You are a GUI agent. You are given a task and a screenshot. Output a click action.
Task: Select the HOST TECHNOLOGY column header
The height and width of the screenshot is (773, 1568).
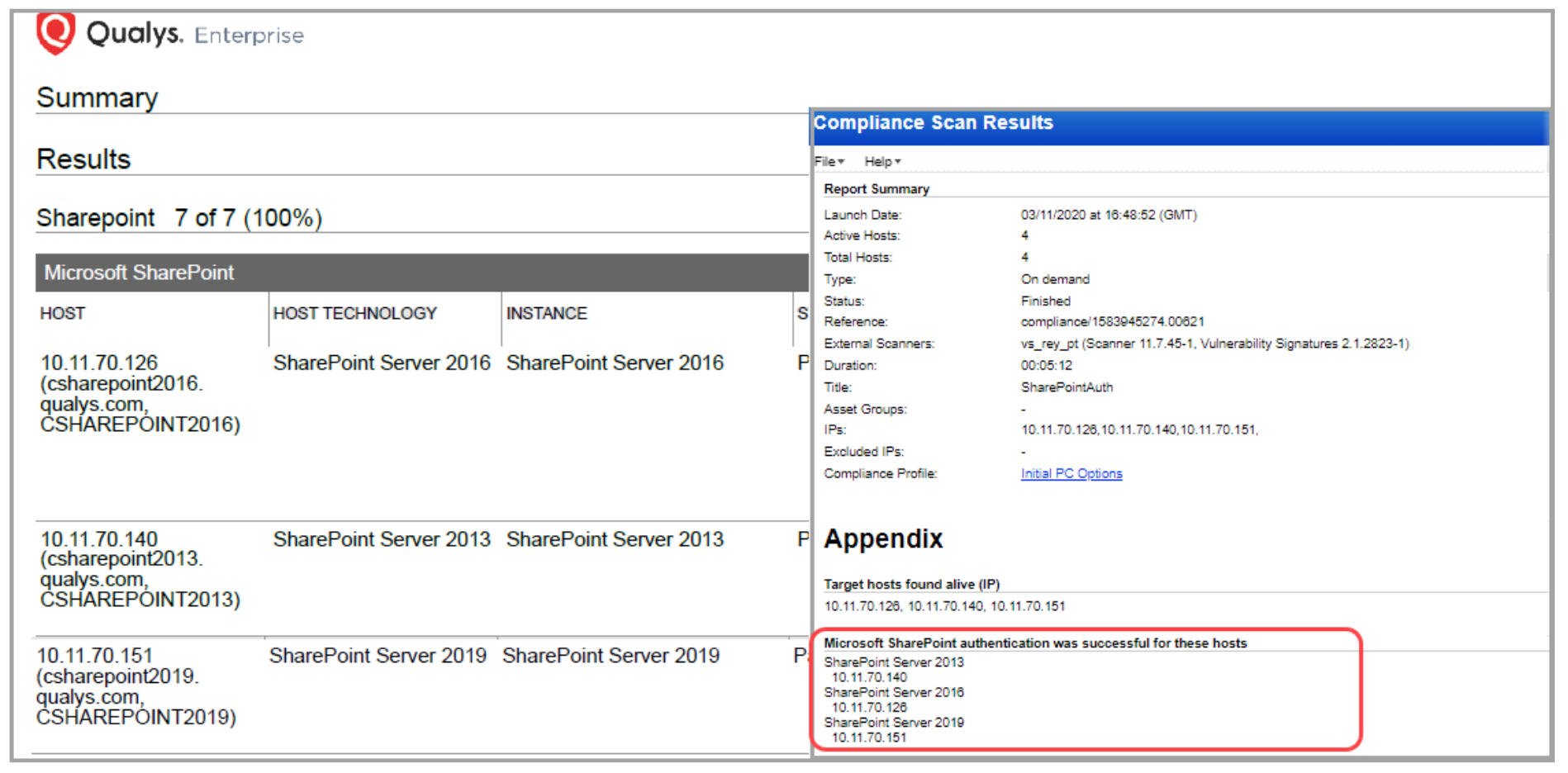coord(355,313)
